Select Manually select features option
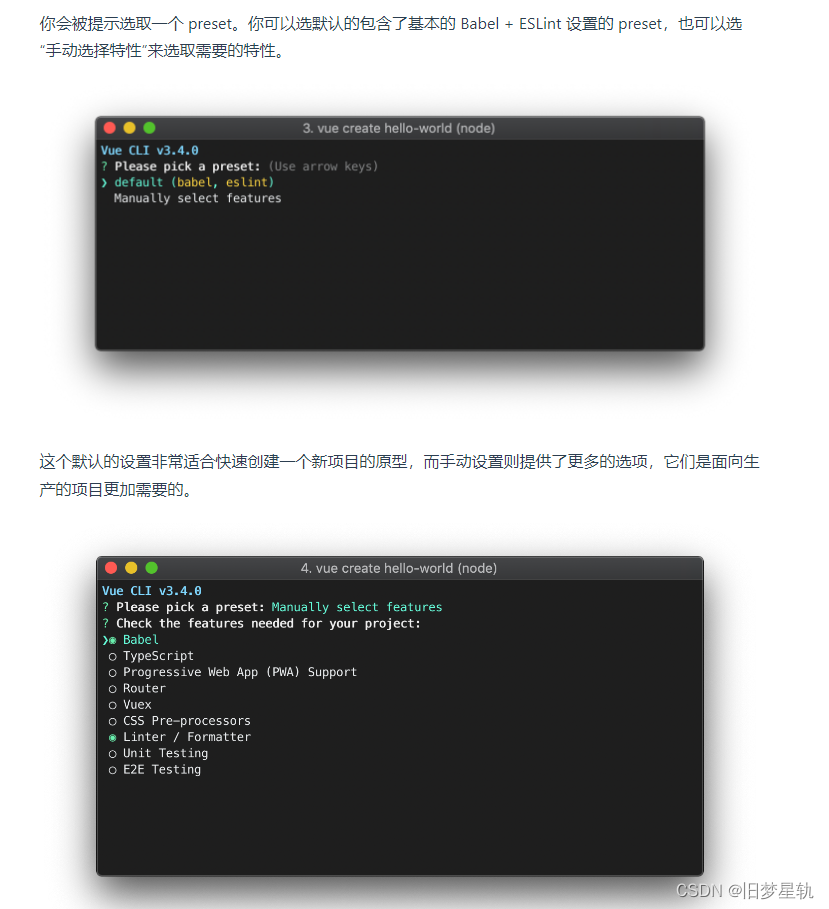This screenshot has width=829, height=909. click(x=197, y=198)
